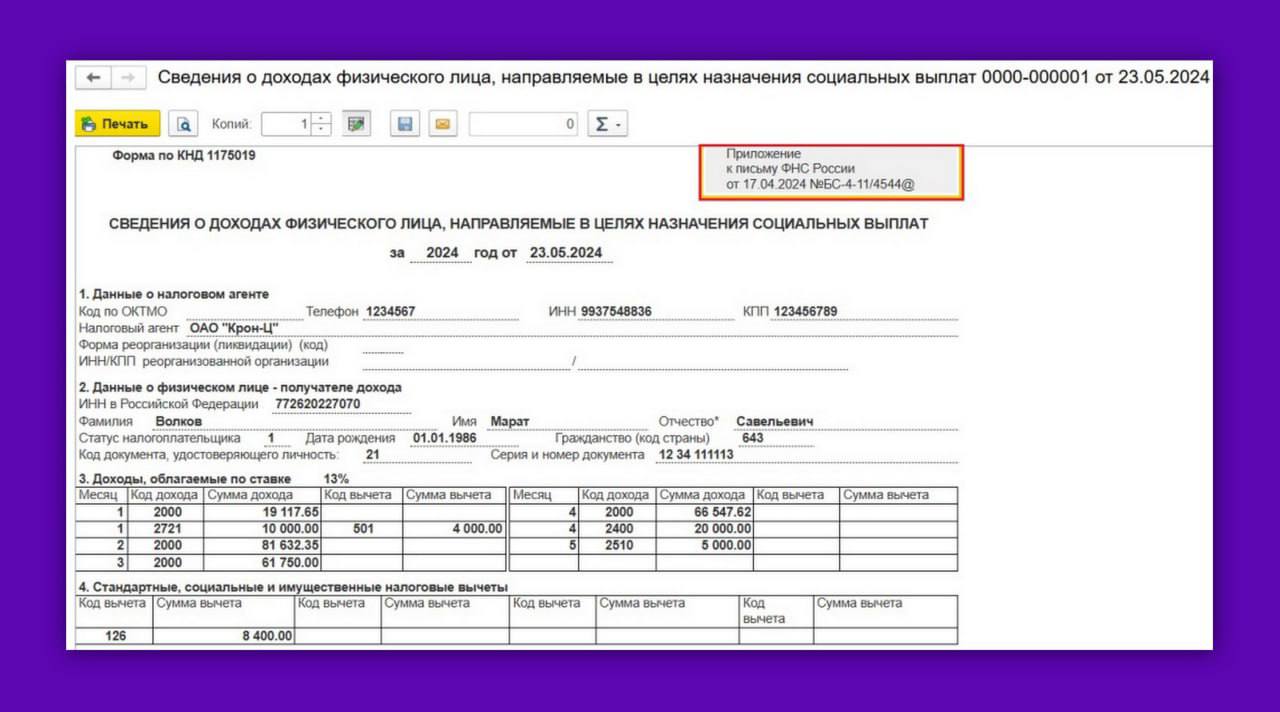1280x712 pixels.
Task: Select the ИНН value 9937548836
Action: click(x=615, y=311)
